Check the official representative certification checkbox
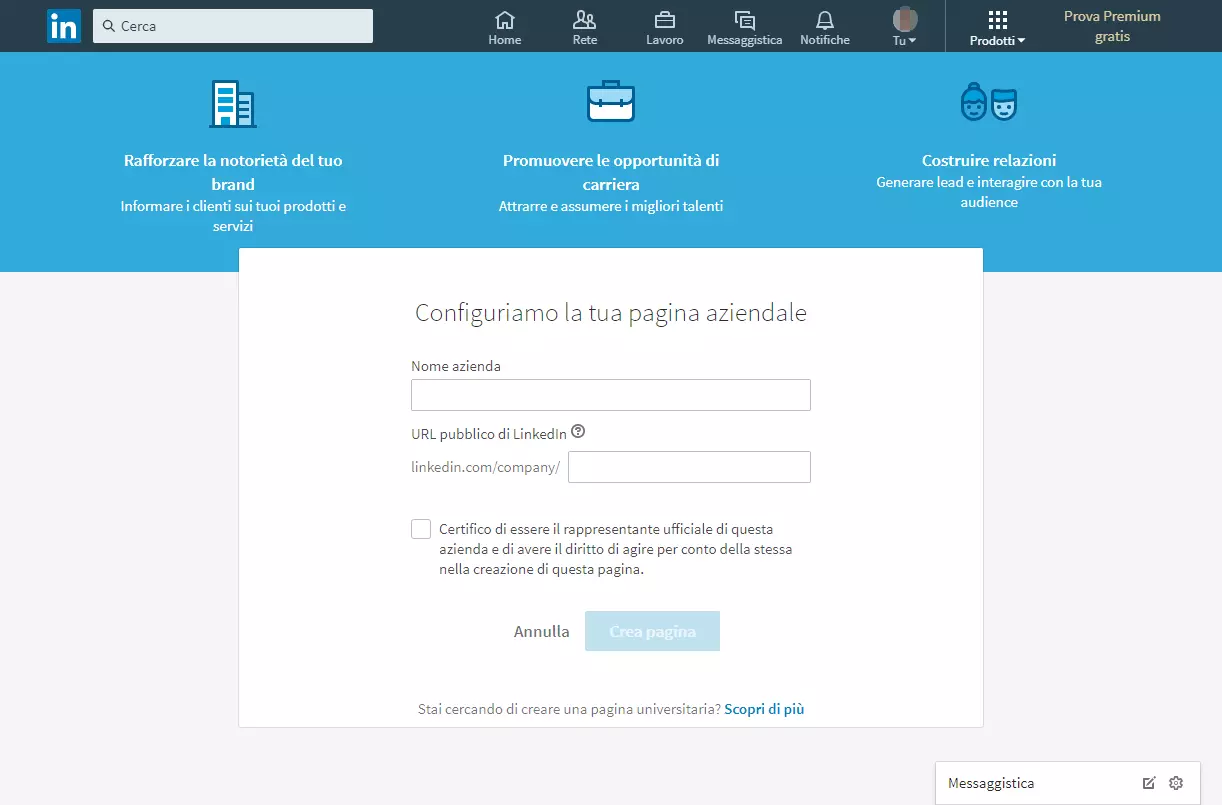 point(421,529)
